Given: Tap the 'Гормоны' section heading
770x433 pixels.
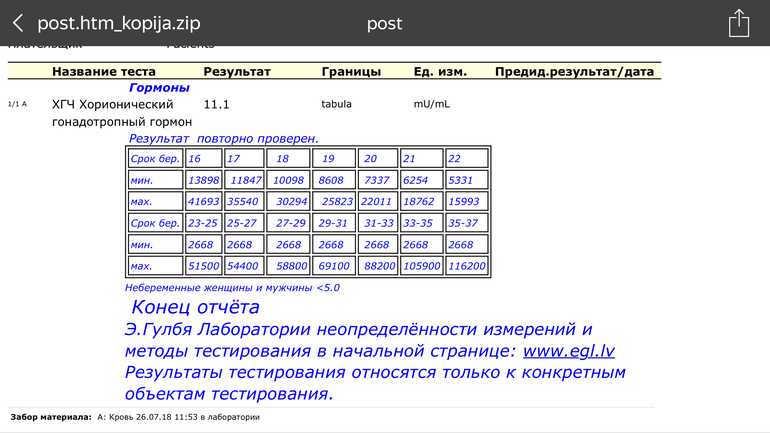Looking at the screenshot, I should [159, 88].
